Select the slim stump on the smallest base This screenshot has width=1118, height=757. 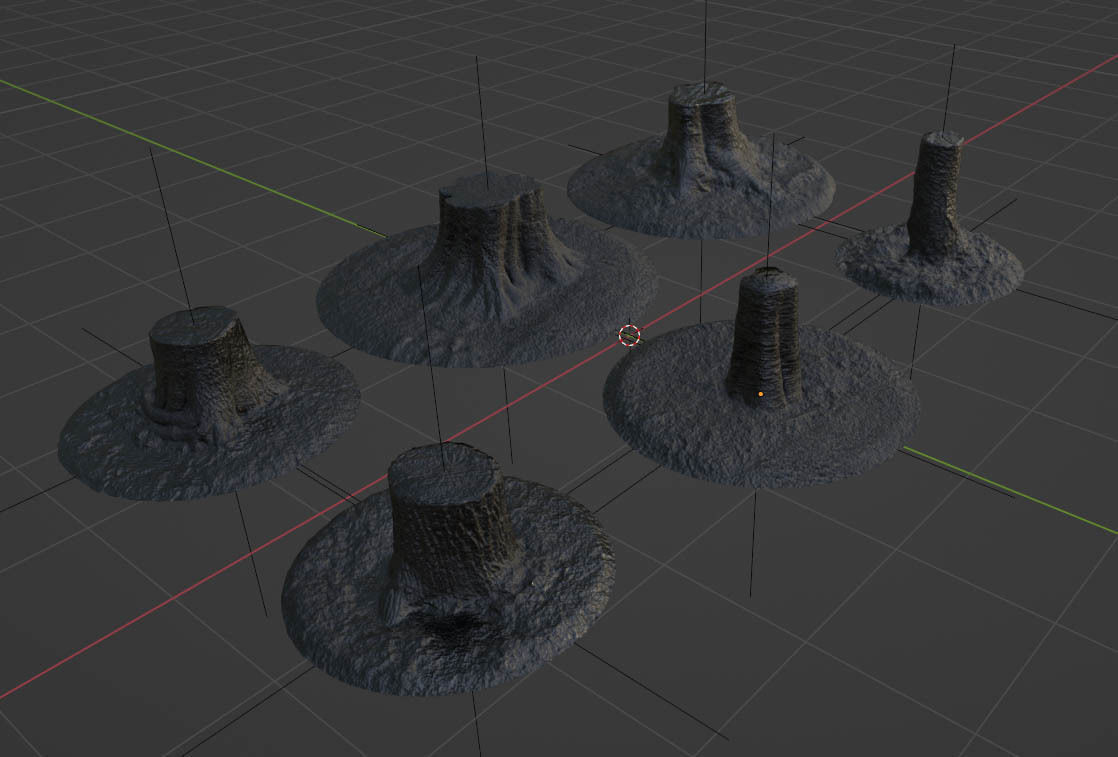[x=930, y=220]
